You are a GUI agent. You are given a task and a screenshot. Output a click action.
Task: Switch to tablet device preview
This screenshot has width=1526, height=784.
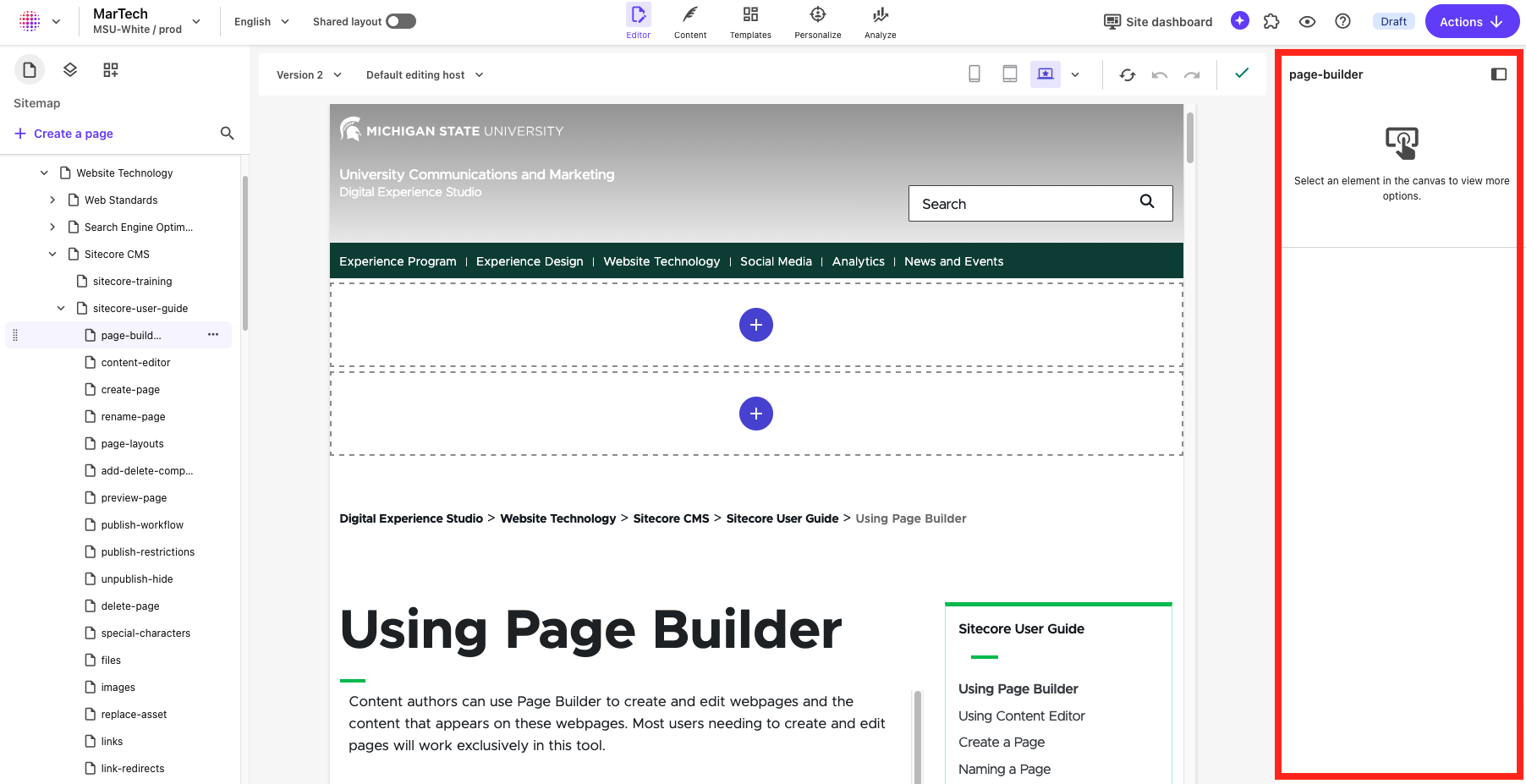pos(1010,74)
